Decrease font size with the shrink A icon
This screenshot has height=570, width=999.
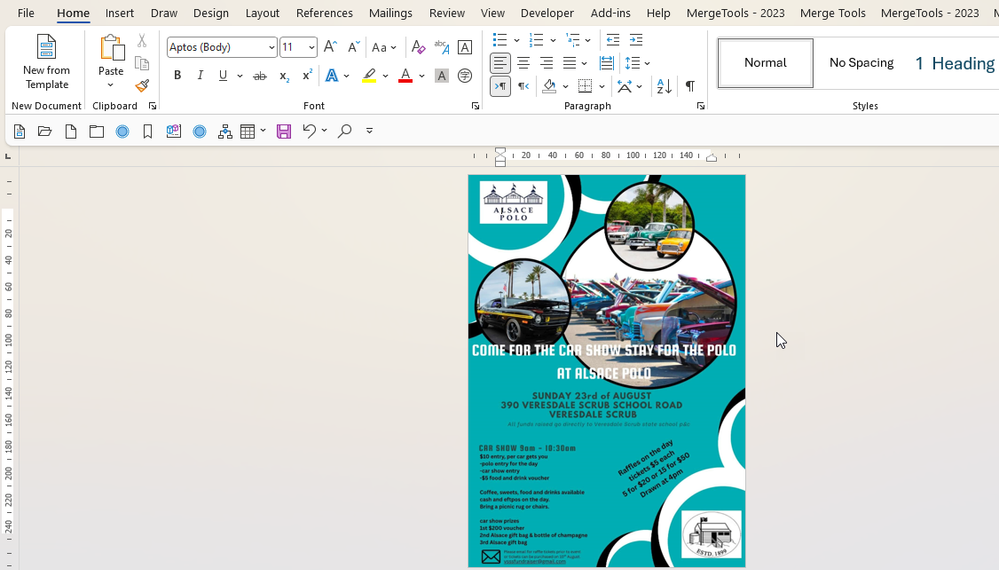[x=354, y=46]
